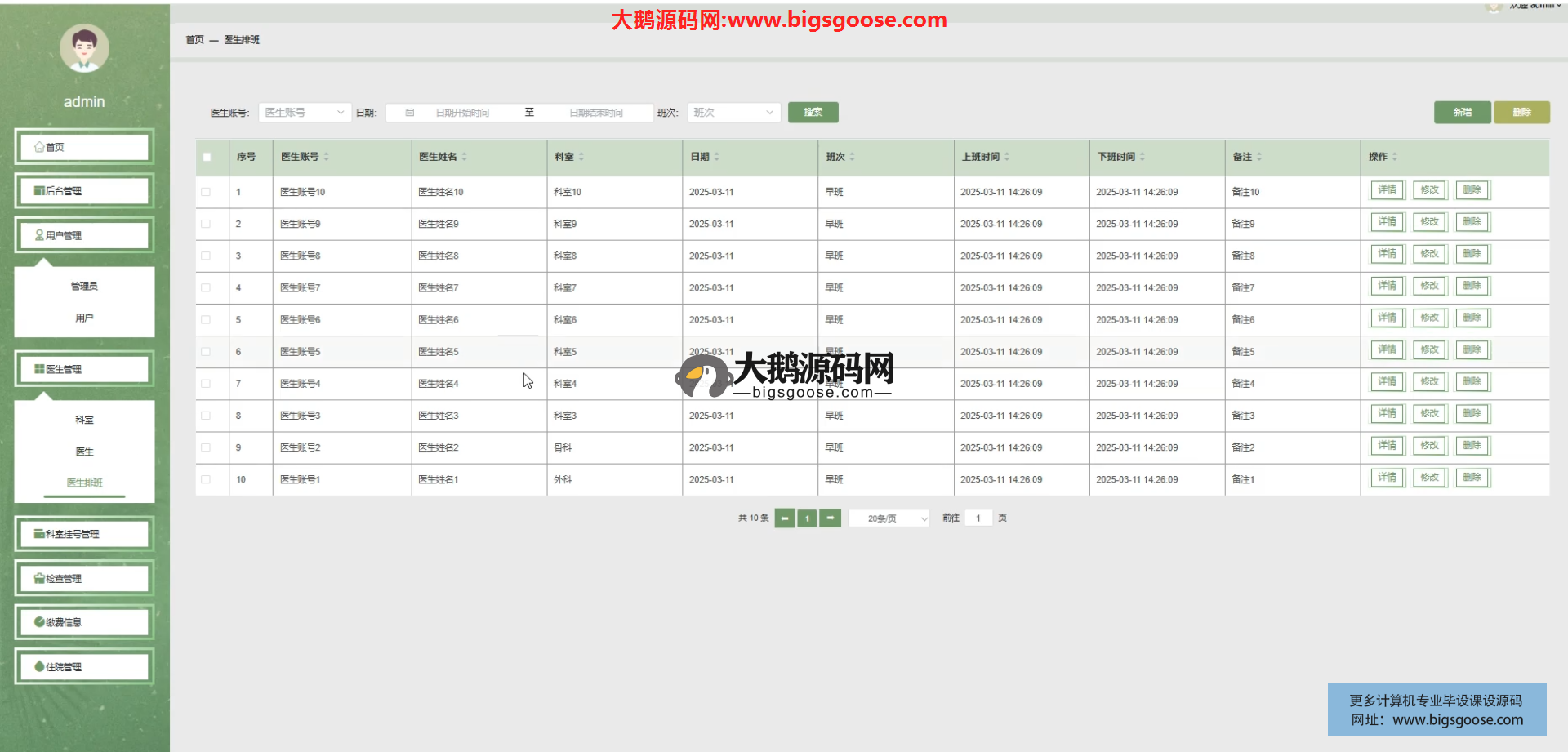Click the hospitalization management drop icon

click(x=39, y=666)
